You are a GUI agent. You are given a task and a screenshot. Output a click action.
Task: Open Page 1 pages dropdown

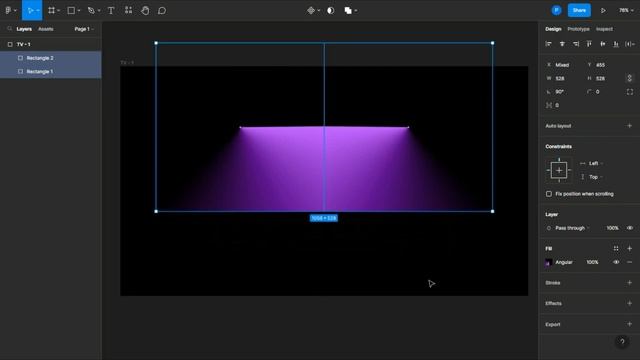point(84,29)
